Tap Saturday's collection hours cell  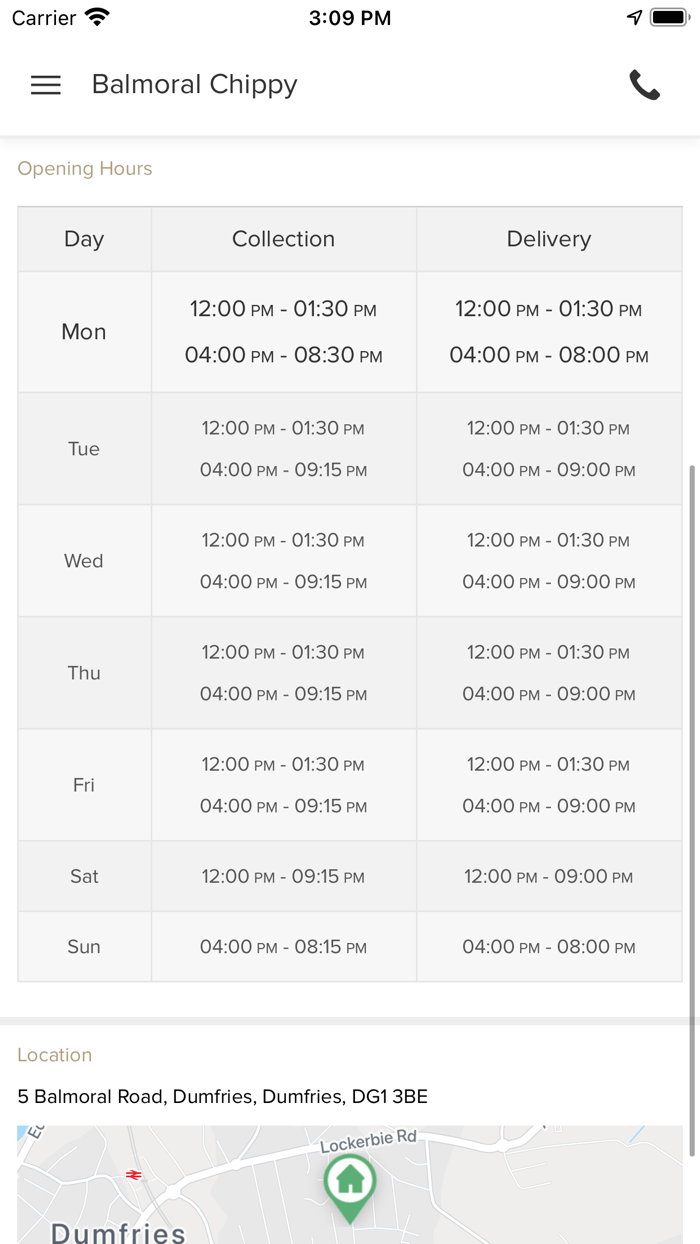[283, 877]
